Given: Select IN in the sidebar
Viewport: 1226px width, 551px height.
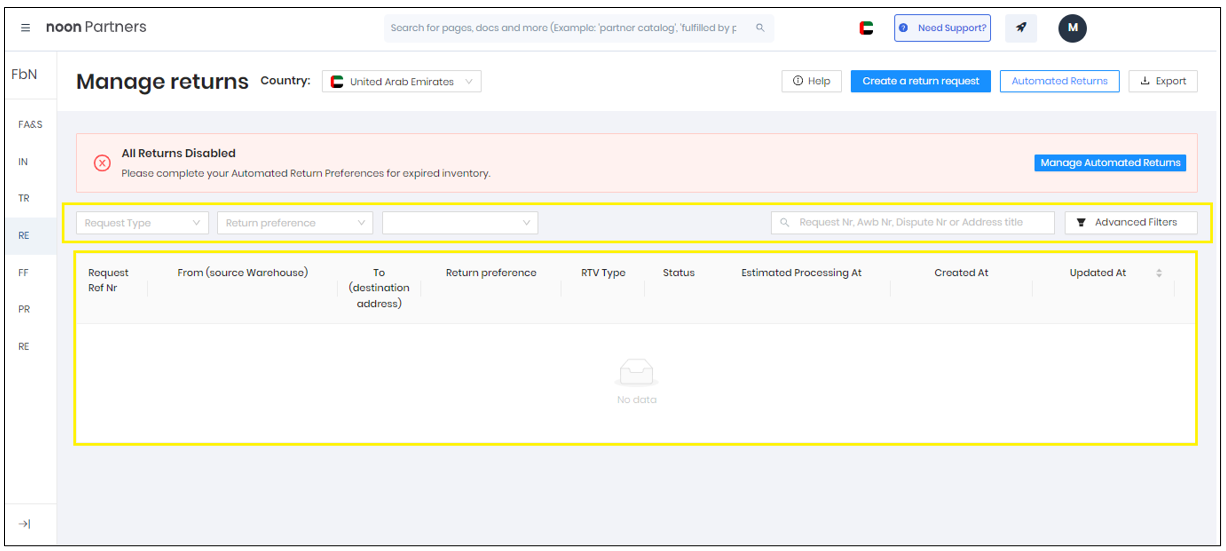Looking at the screenshot, I should [24, 162].
